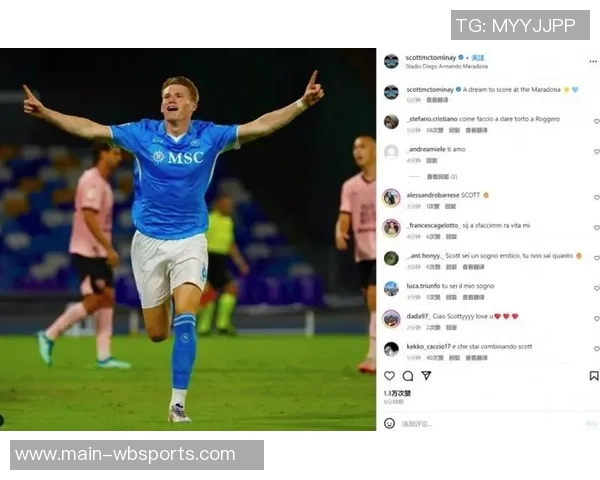Open the Stadio Diego Armando Maradona location
This screenshot has width=600, height=480.
447,66
